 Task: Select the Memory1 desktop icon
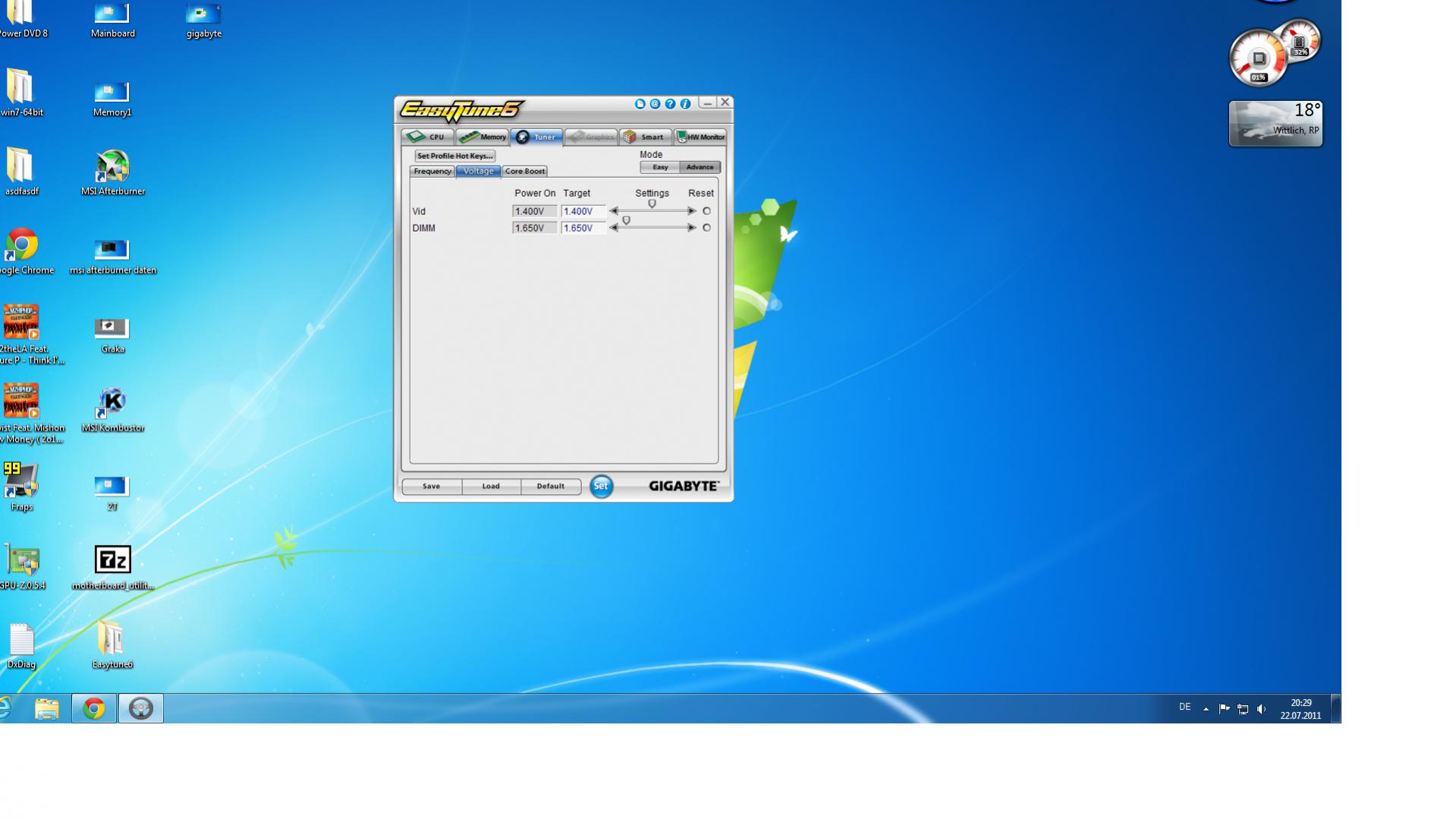point(112,99)
